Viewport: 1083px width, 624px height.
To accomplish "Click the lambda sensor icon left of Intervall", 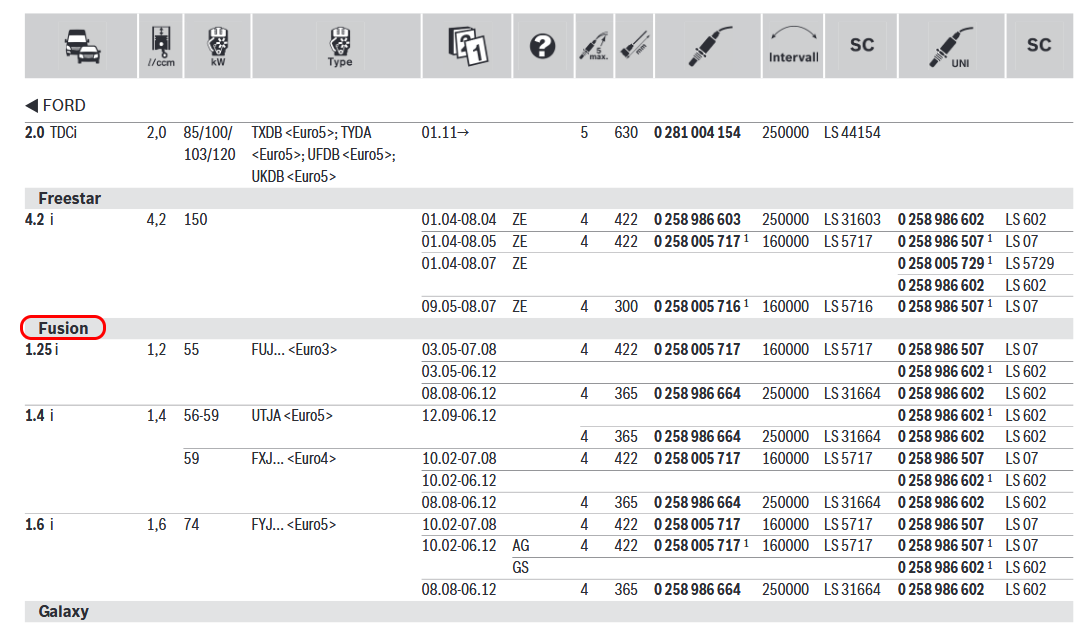I will click(x=709, y=46).
